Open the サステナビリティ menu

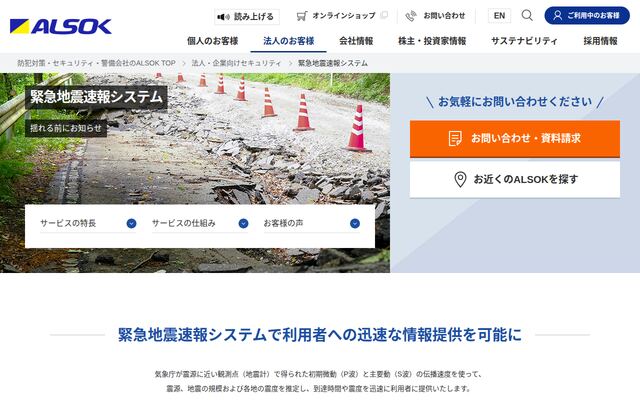(x=524, y=41)
